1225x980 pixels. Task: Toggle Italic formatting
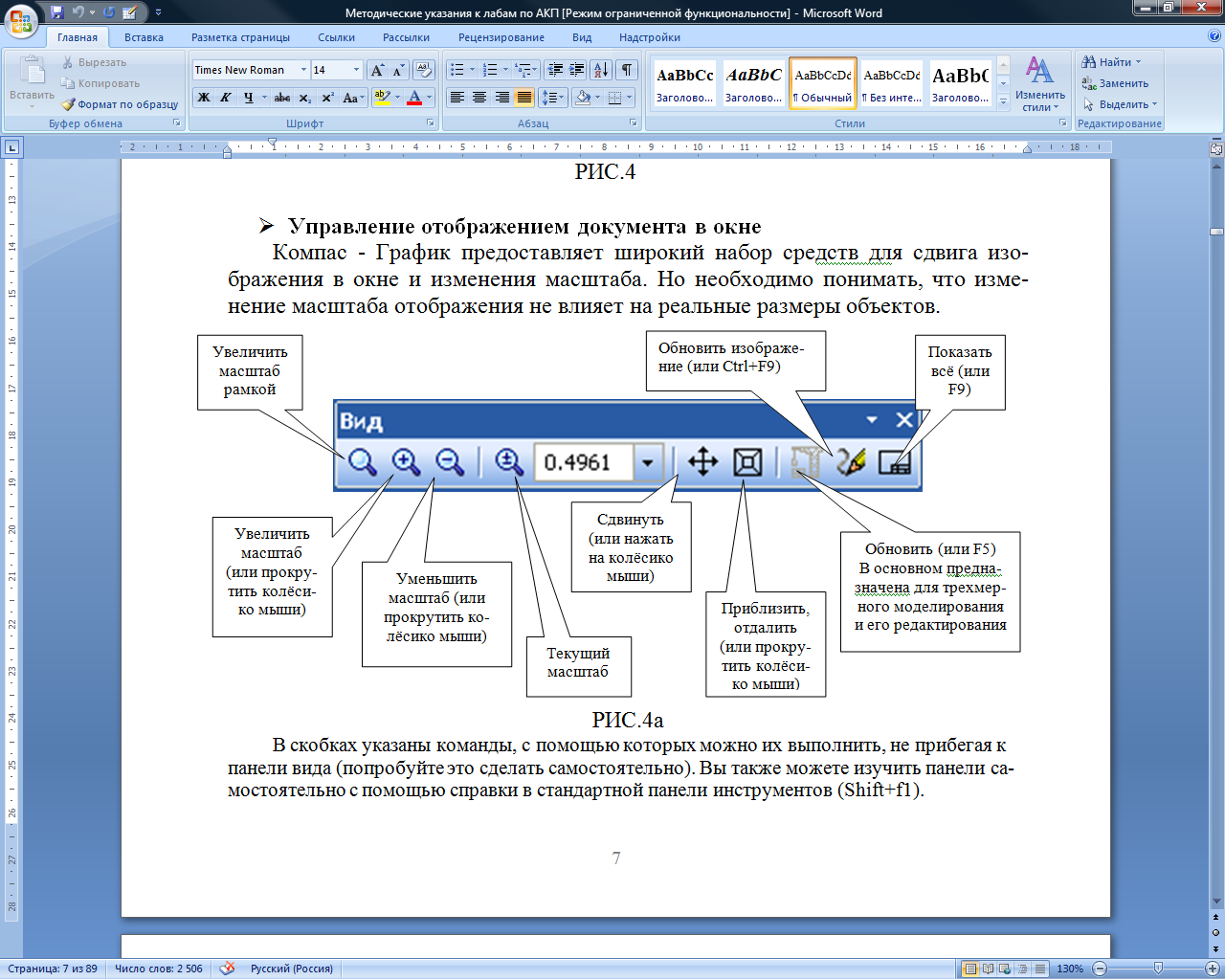pos(226,98)
